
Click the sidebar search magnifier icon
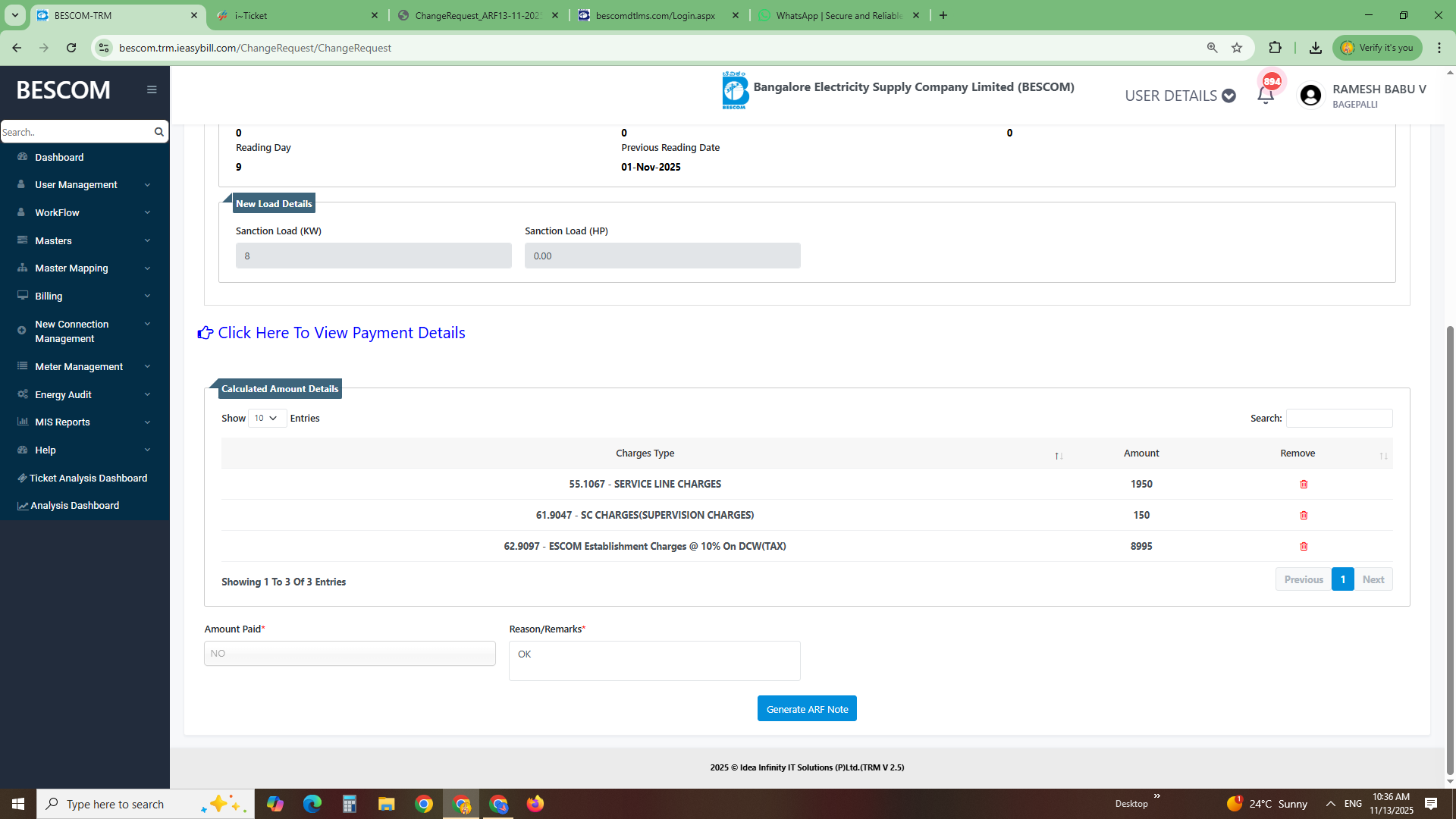pyautogui.click(x=158, y=132)
